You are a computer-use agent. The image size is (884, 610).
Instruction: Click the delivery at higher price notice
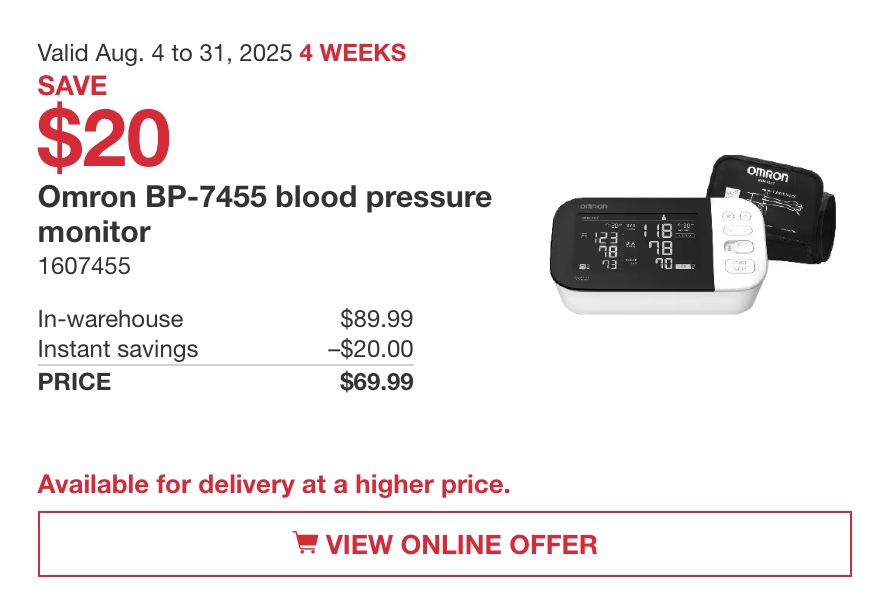(x=274, y=485)
